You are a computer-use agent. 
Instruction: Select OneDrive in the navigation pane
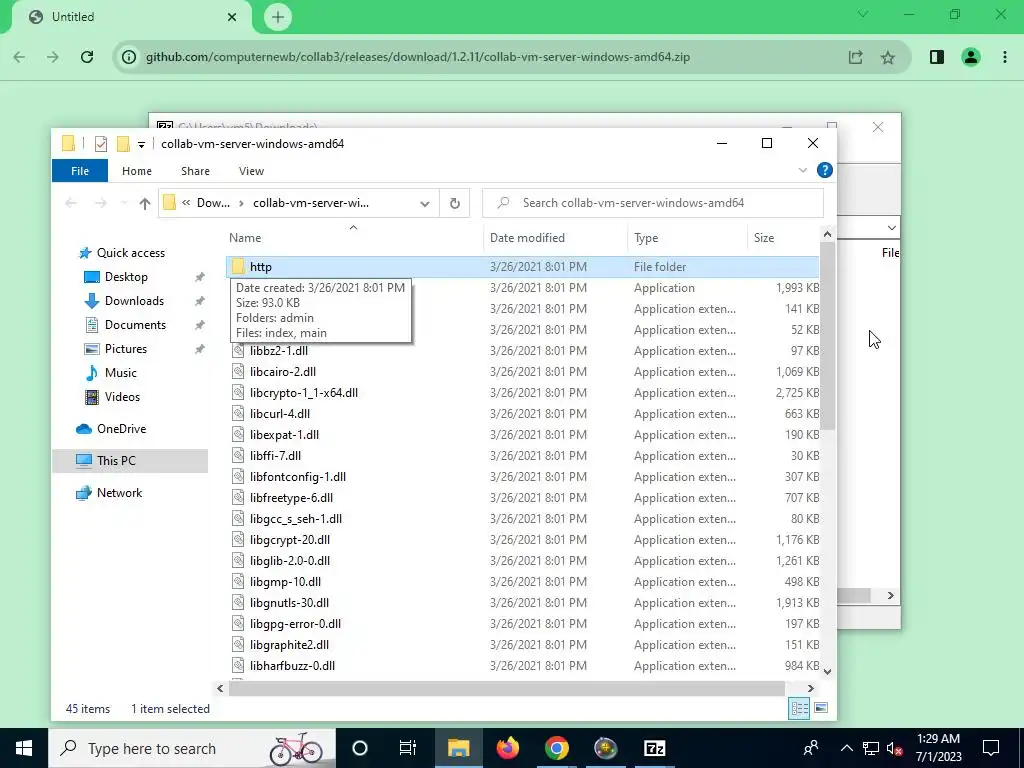(x=121, y=429)
